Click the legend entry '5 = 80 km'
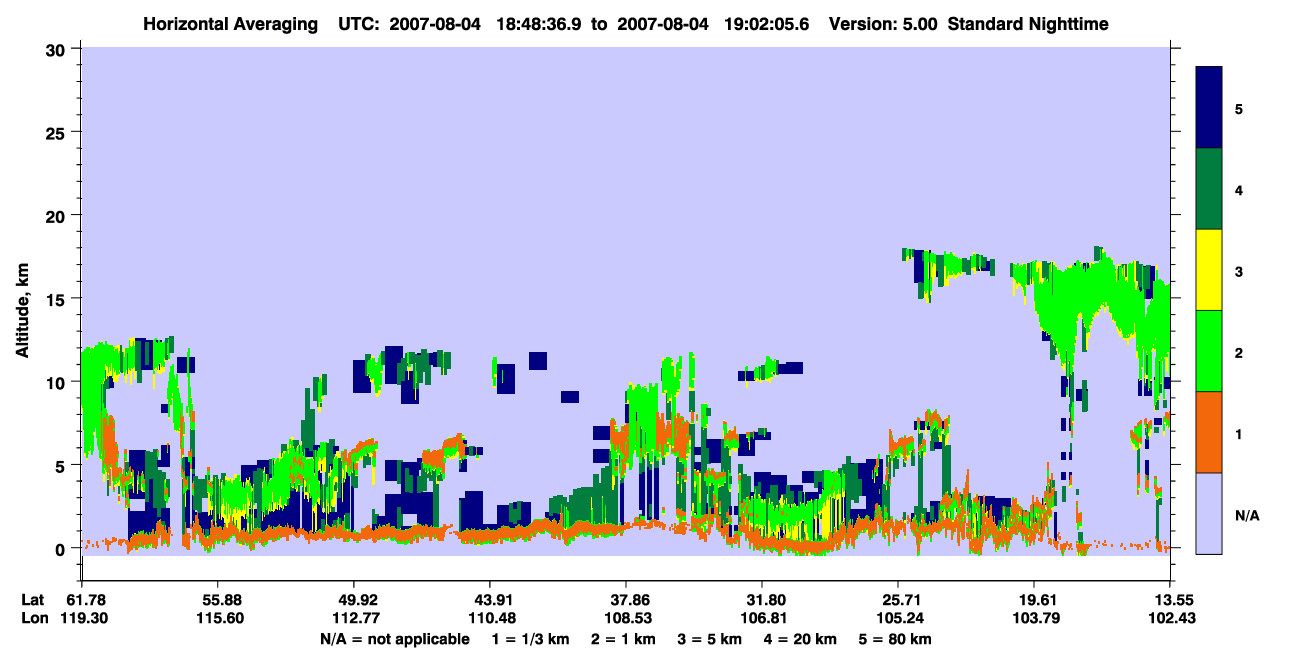Screen dimensions: 1300x667 click(x=895, y=638)
